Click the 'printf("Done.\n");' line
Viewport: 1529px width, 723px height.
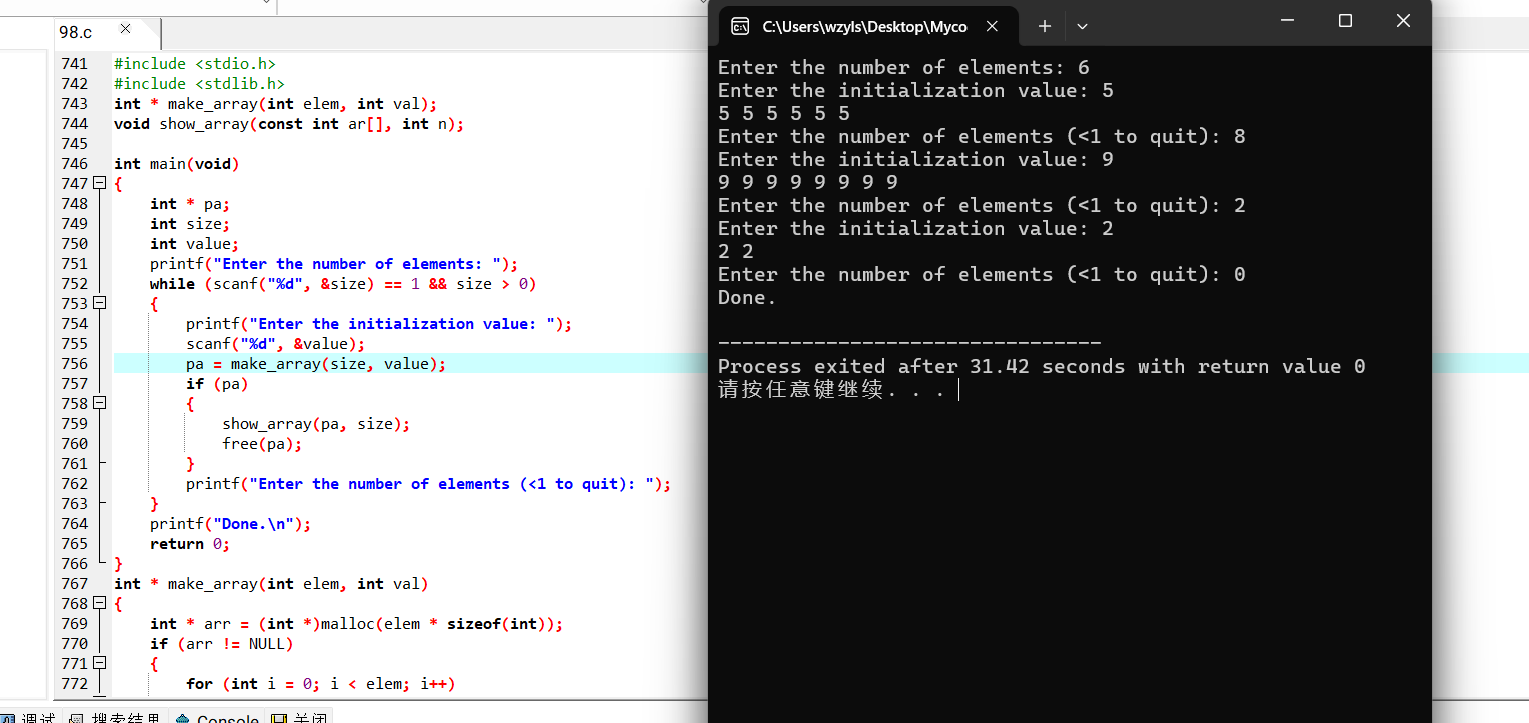[x=231, y=524]
